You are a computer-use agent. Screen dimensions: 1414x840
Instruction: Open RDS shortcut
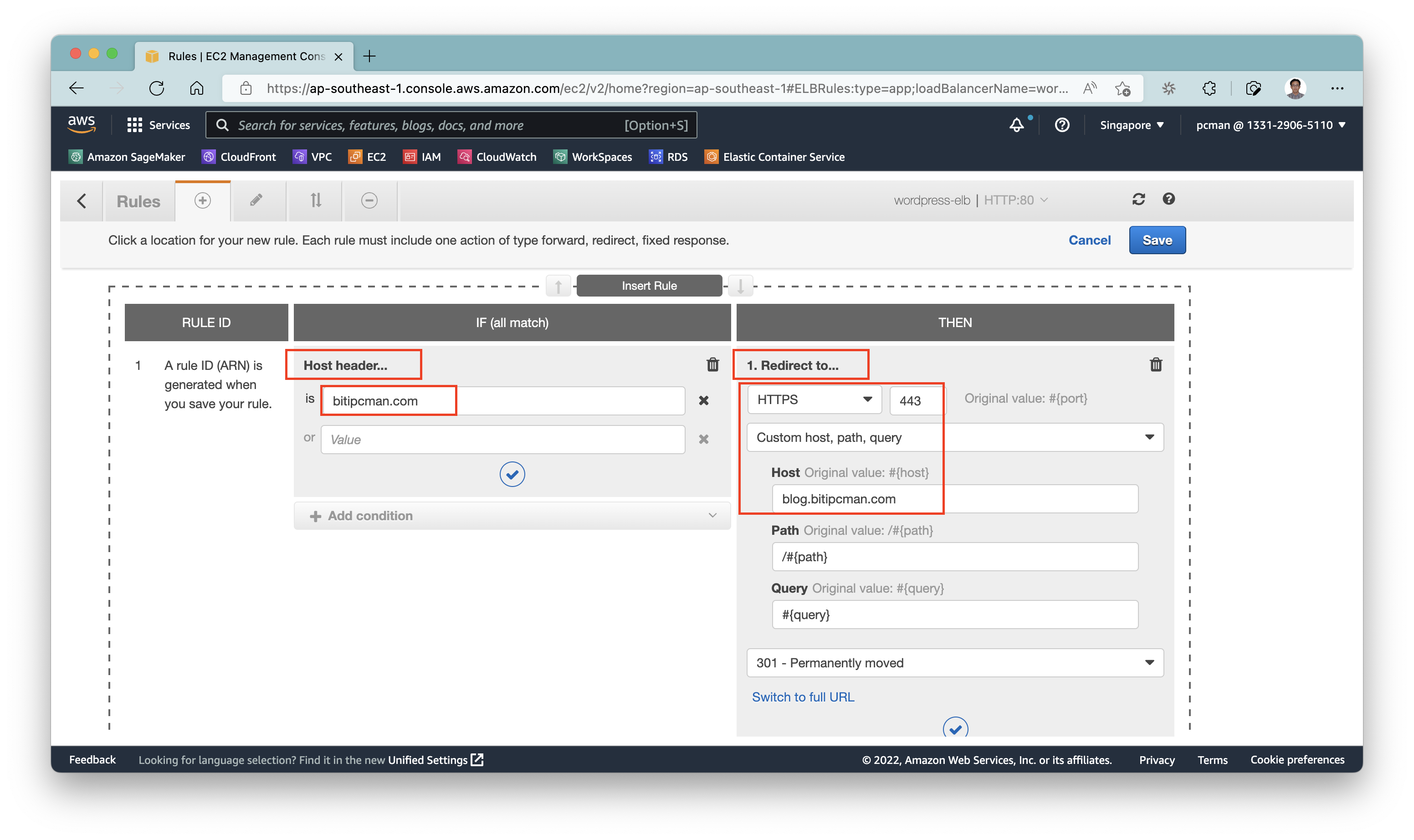click(669, 157)
